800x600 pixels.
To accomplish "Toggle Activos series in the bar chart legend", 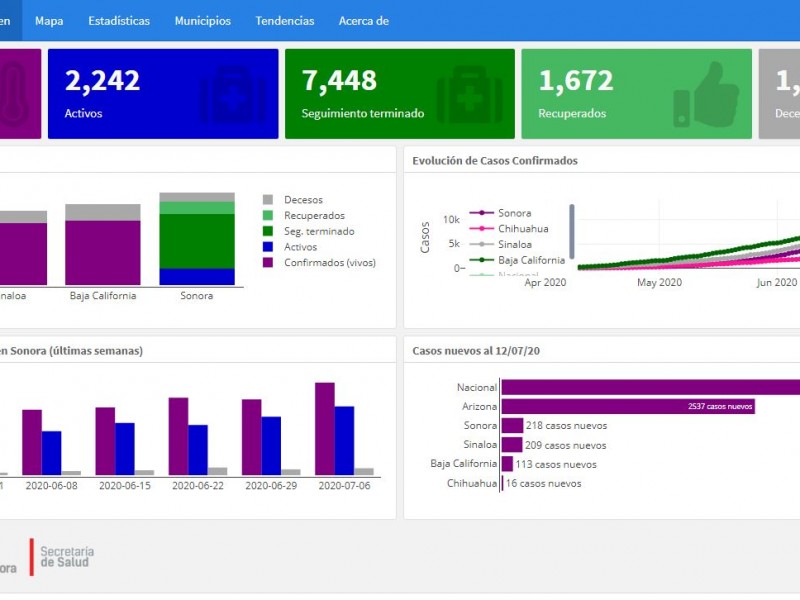I will click(x=290, y=247).
